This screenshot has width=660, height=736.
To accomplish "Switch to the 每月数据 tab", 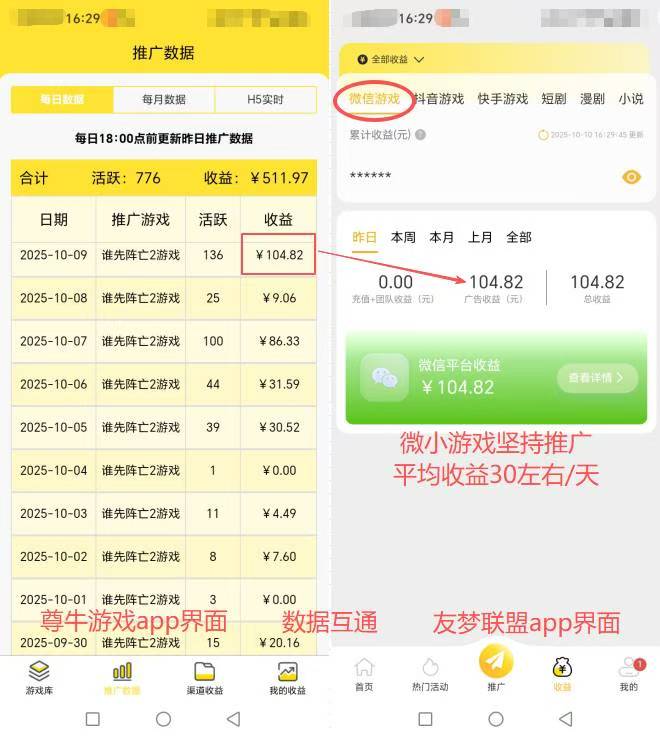I will coord(164,100).
